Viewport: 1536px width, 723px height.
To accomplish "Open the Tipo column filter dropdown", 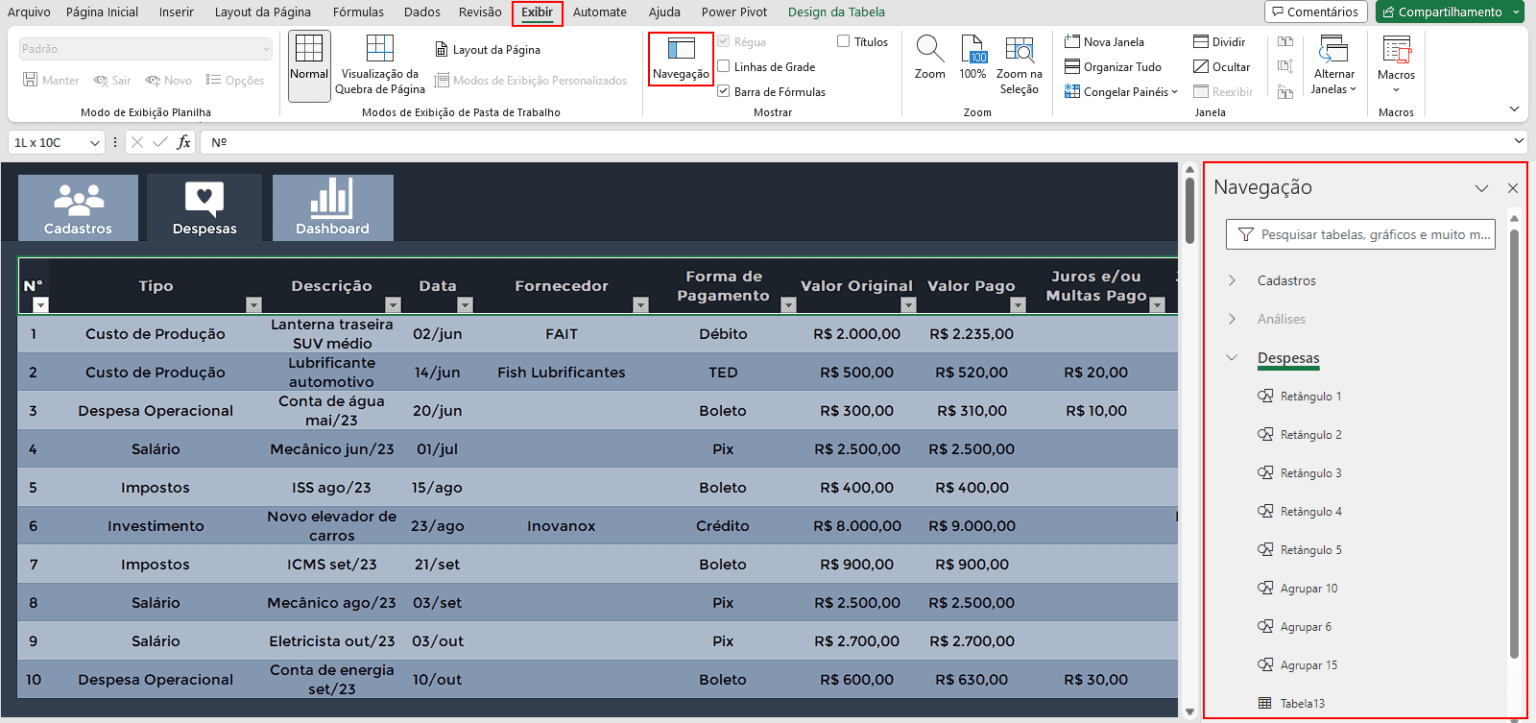I will [x=253, y=305].
